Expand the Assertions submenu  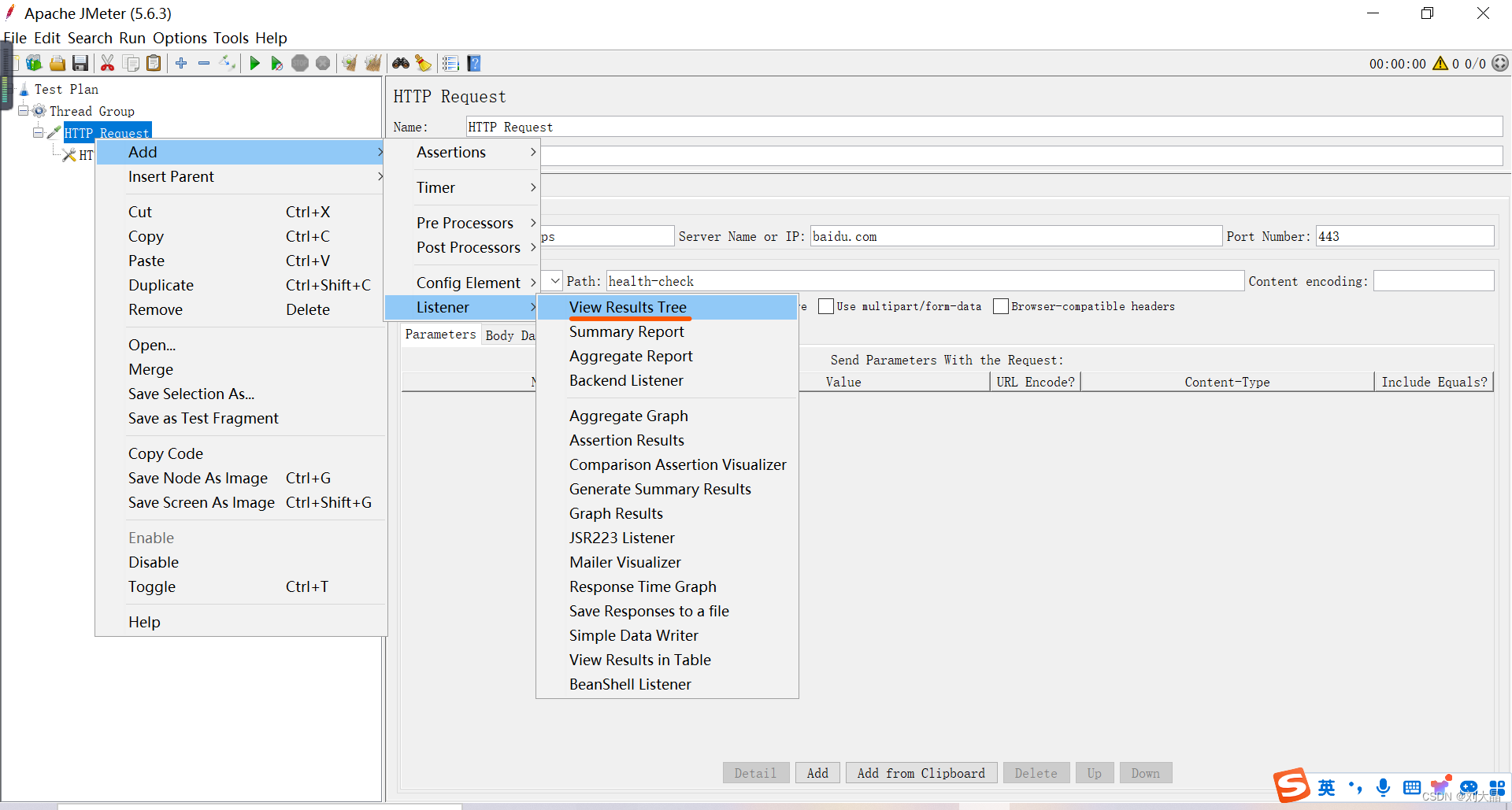(x=462, y=152)
